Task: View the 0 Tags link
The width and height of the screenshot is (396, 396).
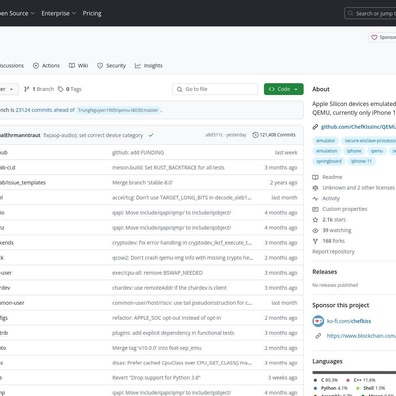Action: click(70, 89)
